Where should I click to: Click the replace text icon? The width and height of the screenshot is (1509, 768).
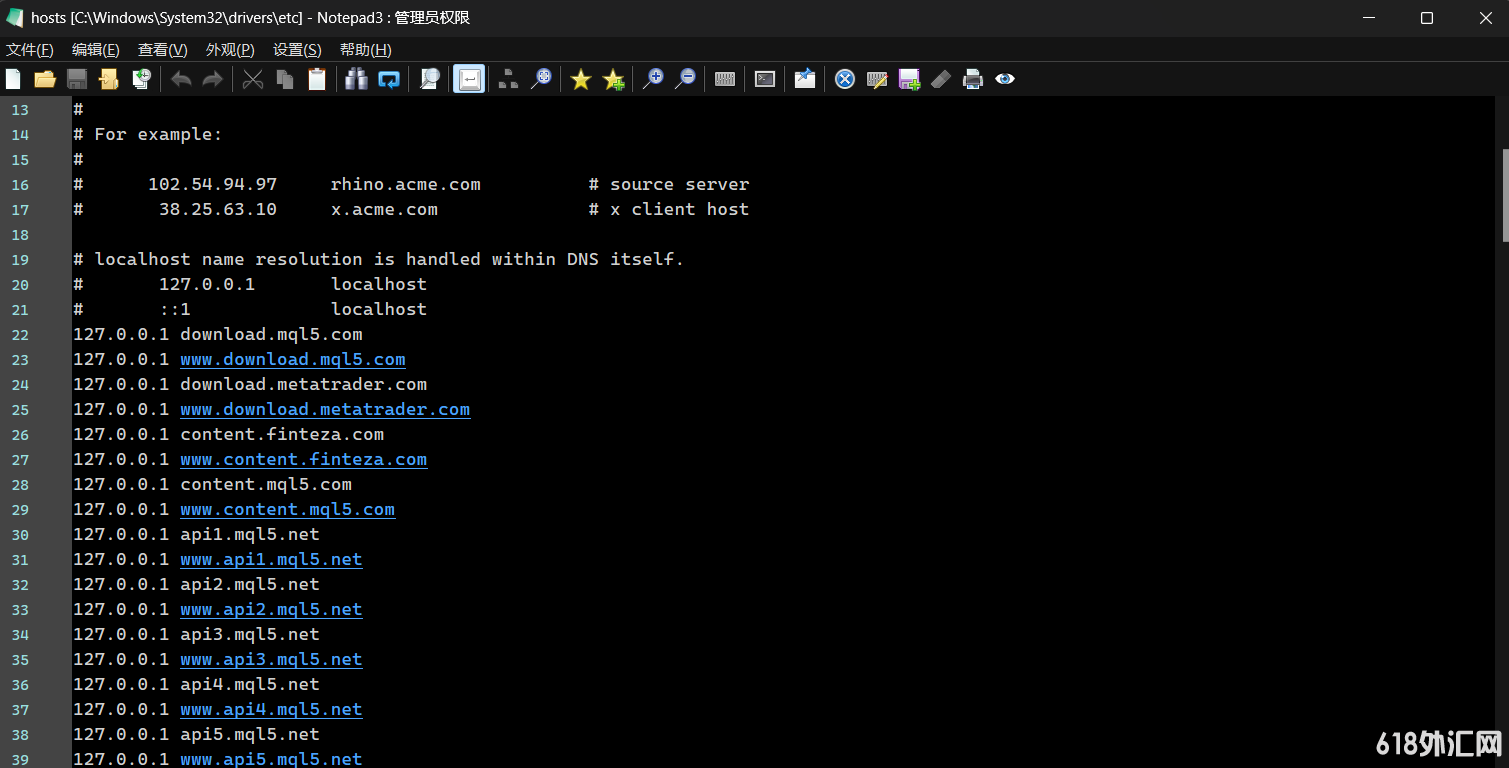point(389,79)
